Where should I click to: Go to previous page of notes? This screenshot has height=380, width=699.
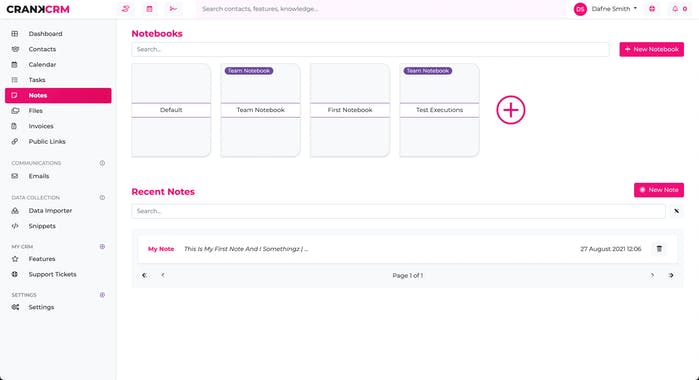point(163,275)
